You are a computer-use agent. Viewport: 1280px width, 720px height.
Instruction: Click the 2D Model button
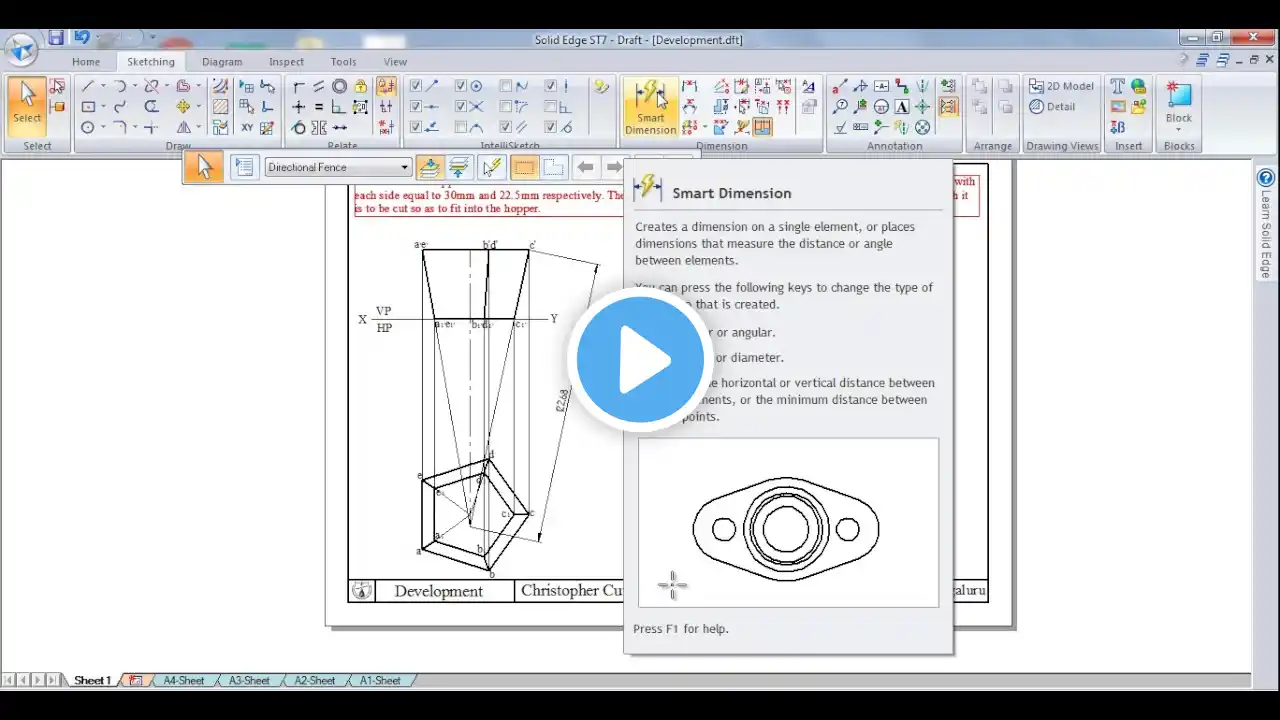[x=1061, y=87]
